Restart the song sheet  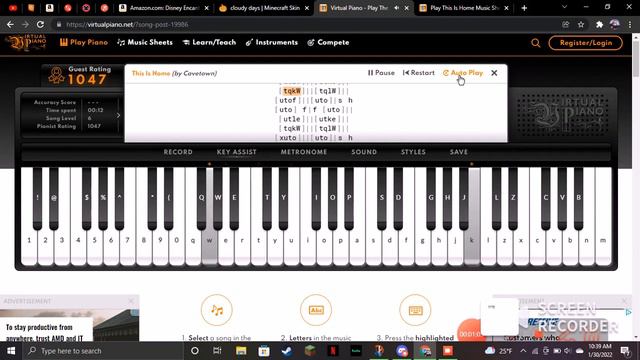pos(418,73)
